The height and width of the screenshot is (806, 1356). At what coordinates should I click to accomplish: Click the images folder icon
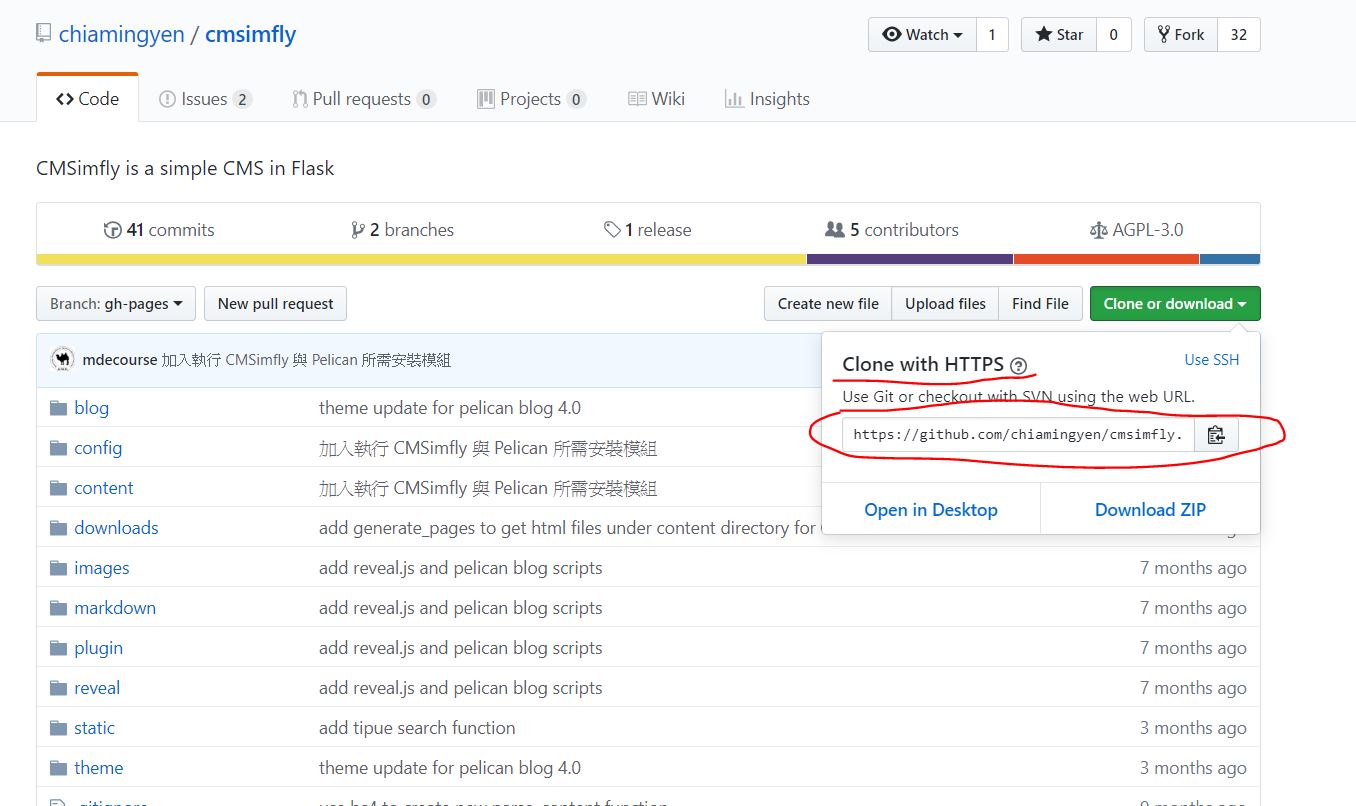(58, 568)
